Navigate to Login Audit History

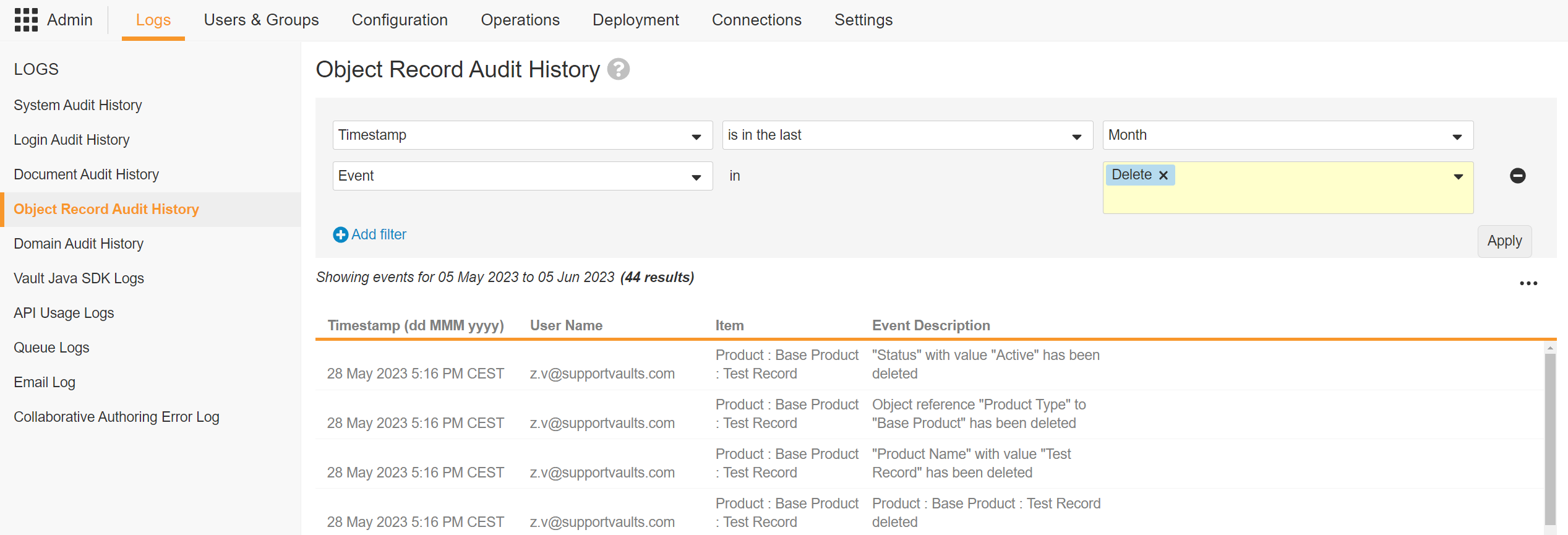click(x=72, y=140)
